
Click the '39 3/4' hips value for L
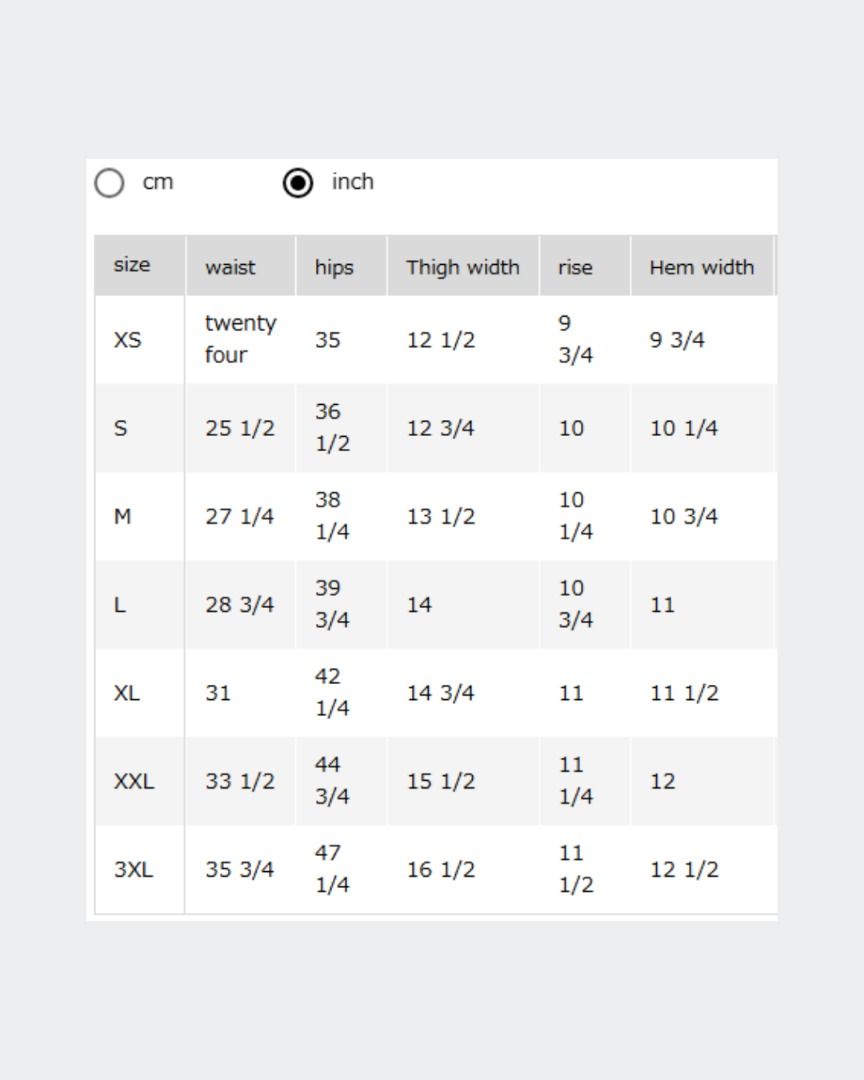point(333,603)
